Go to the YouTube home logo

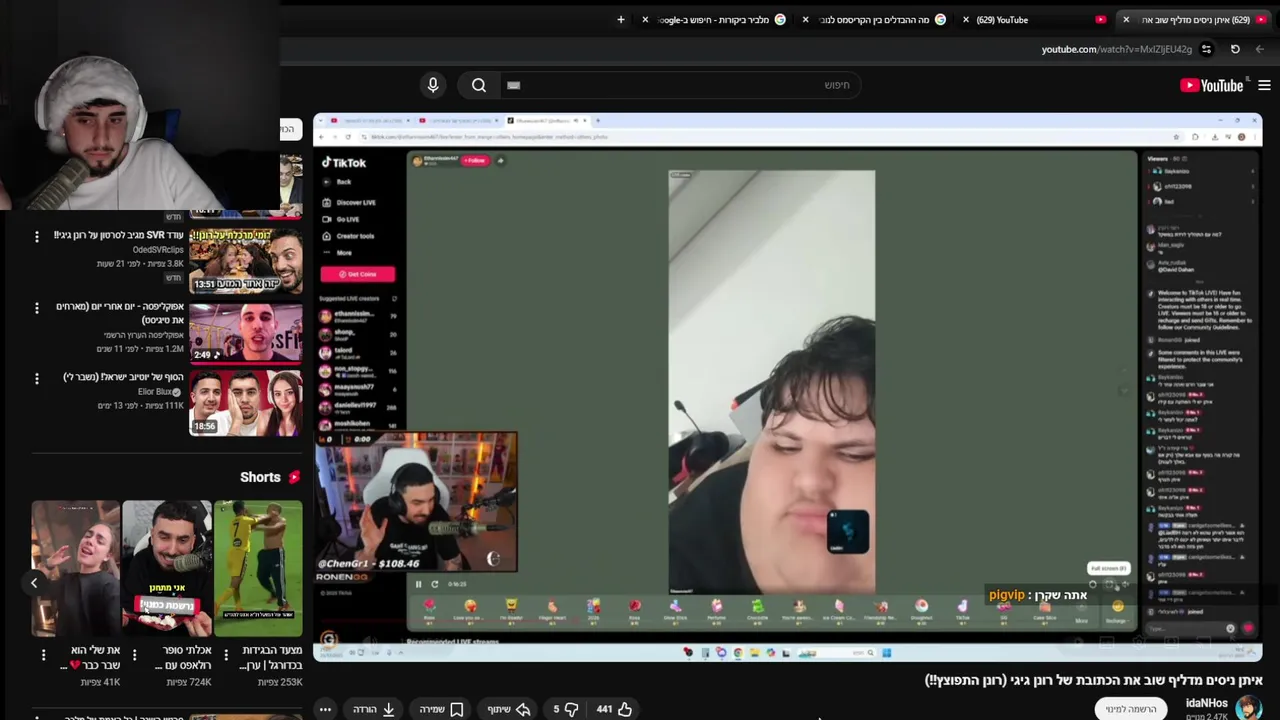(x=1211, y=86)
